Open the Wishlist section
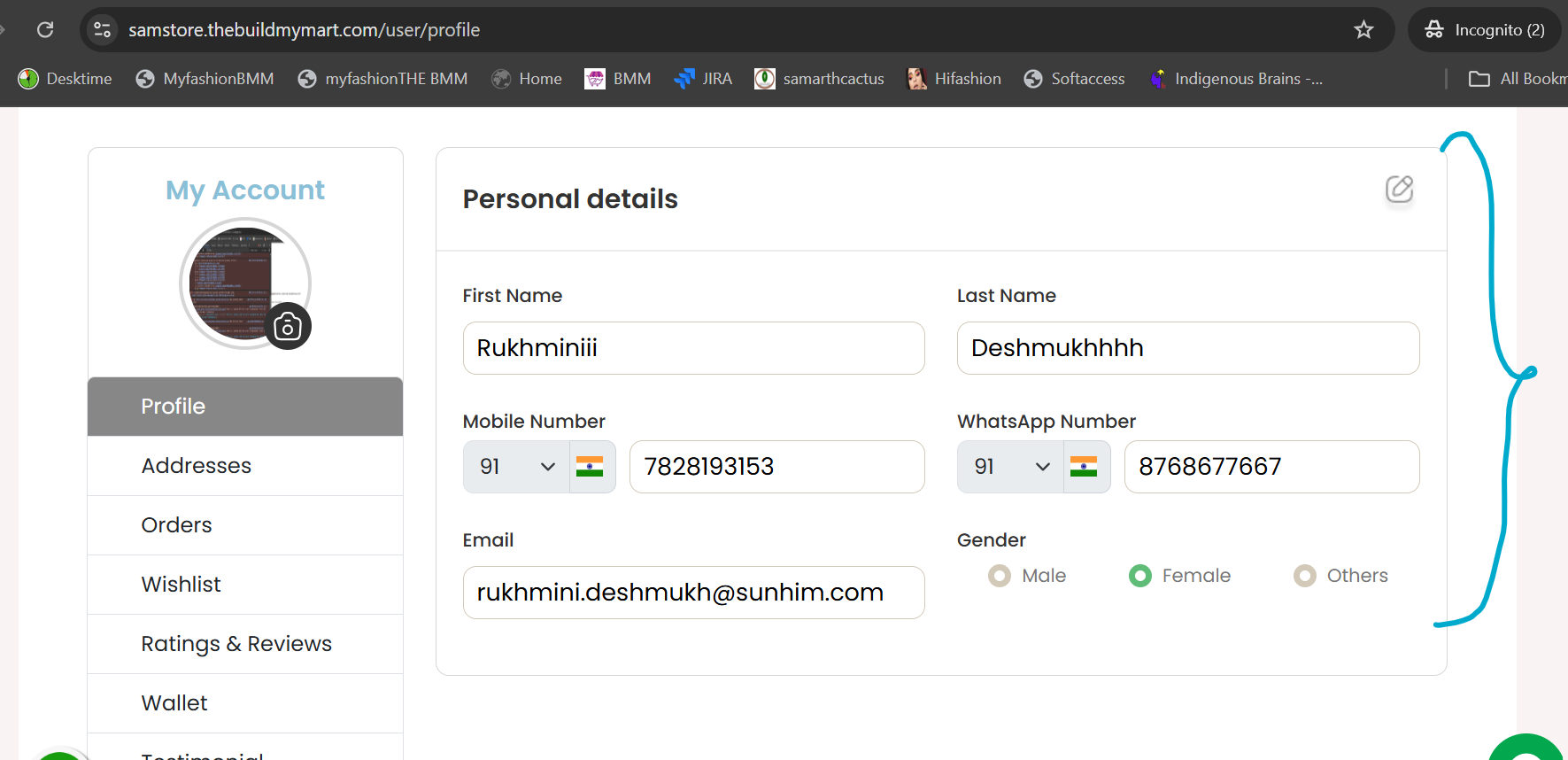This screenshot has height=760, width=1568. click(x=245, y=585)
